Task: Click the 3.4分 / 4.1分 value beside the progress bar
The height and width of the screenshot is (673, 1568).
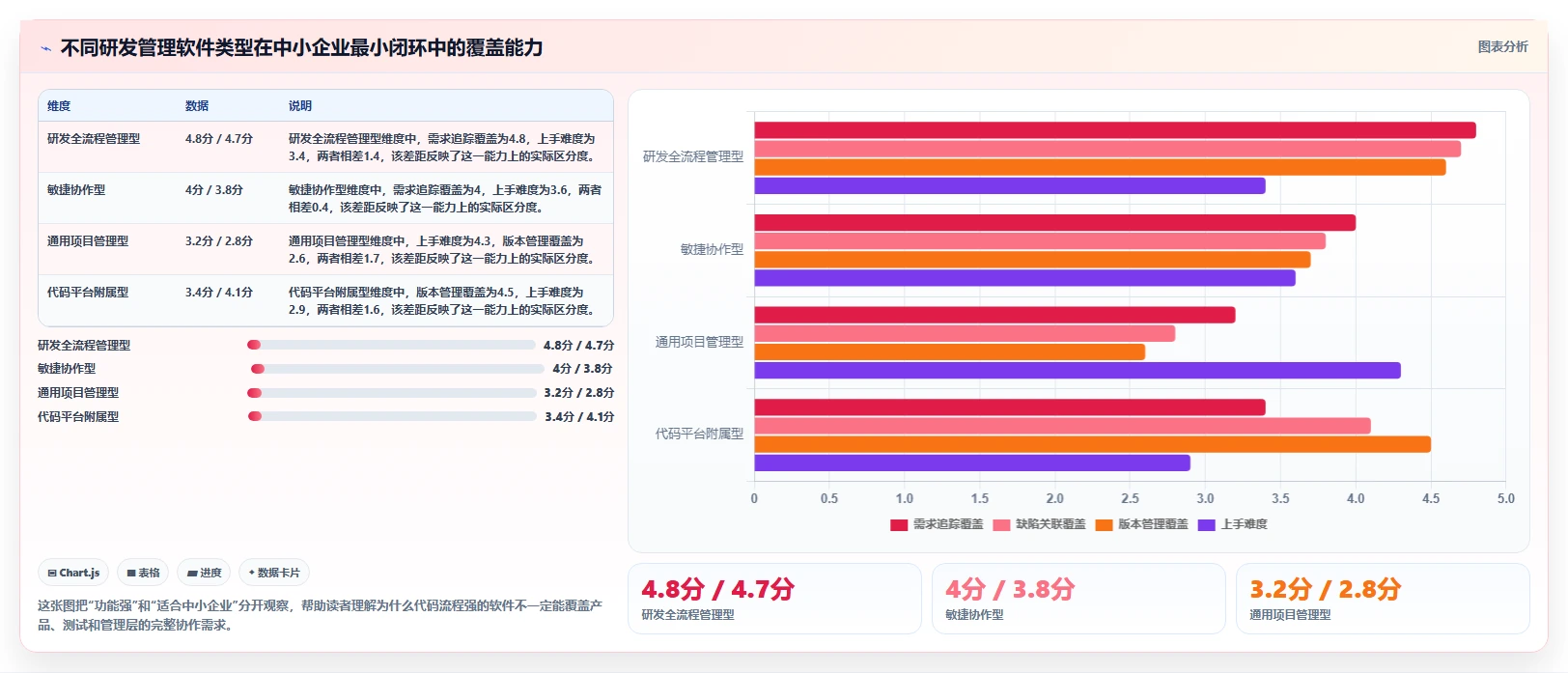Action: coord(579,417)
